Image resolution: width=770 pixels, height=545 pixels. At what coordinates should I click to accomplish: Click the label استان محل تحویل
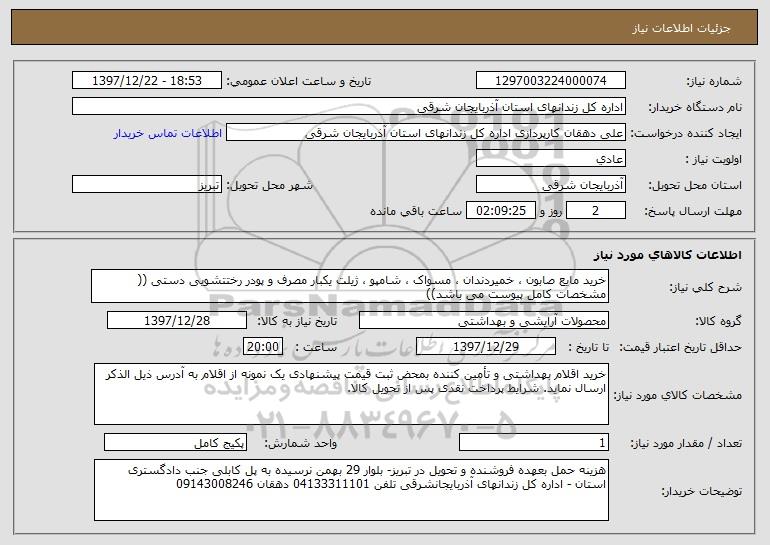tap(695, 185)
